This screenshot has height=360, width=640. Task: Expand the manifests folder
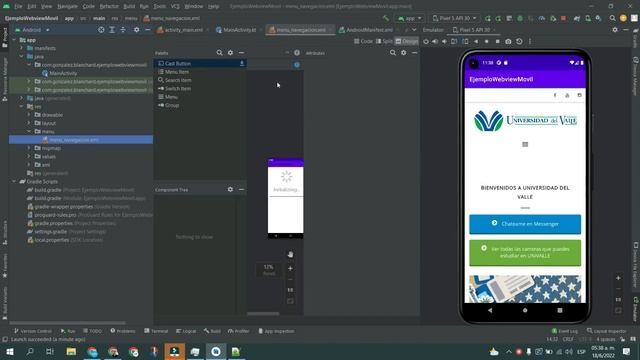[x=21, y=48]
